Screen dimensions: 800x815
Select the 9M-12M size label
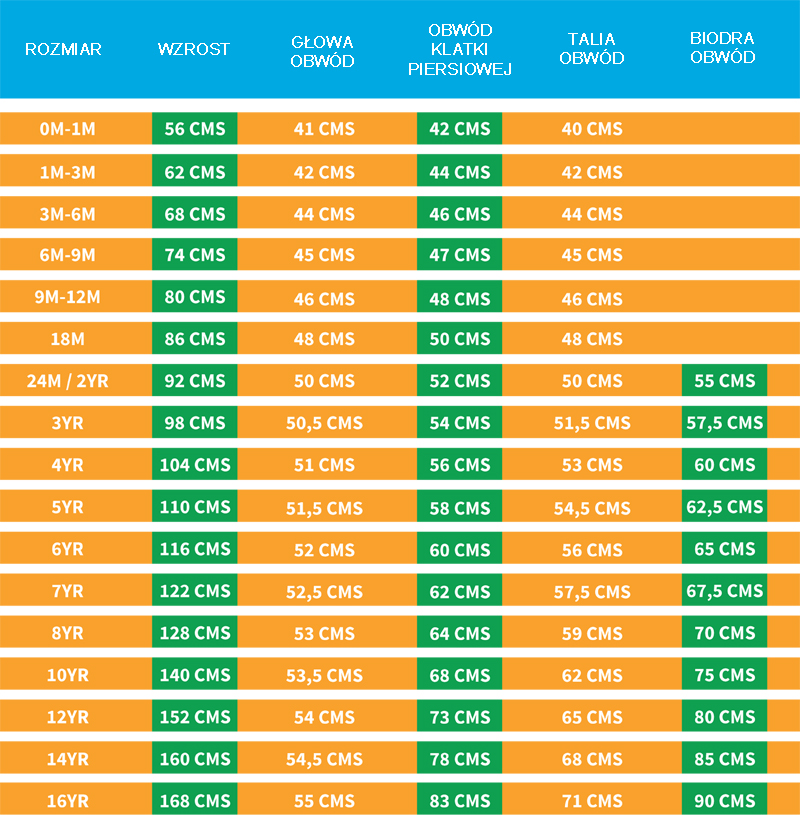pos(68,297)
